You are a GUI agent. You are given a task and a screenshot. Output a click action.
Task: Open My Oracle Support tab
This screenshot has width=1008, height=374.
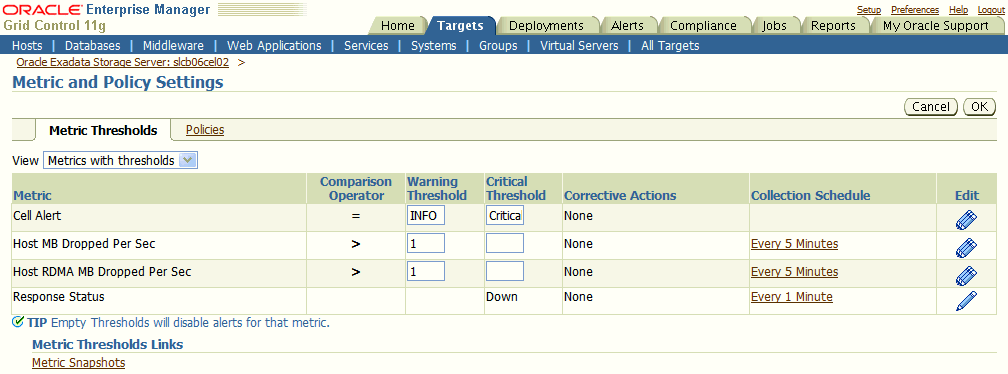[936, 26]
